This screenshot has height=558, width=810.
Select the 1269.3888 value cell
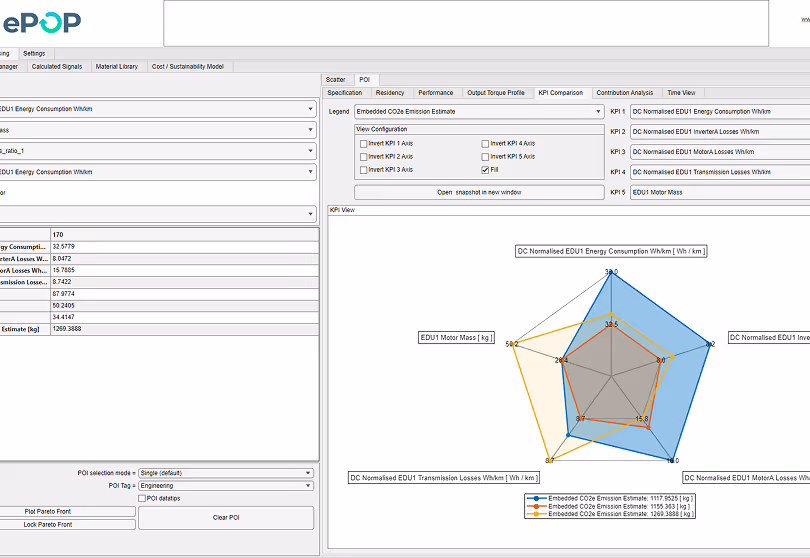click(x=184, y=329)
